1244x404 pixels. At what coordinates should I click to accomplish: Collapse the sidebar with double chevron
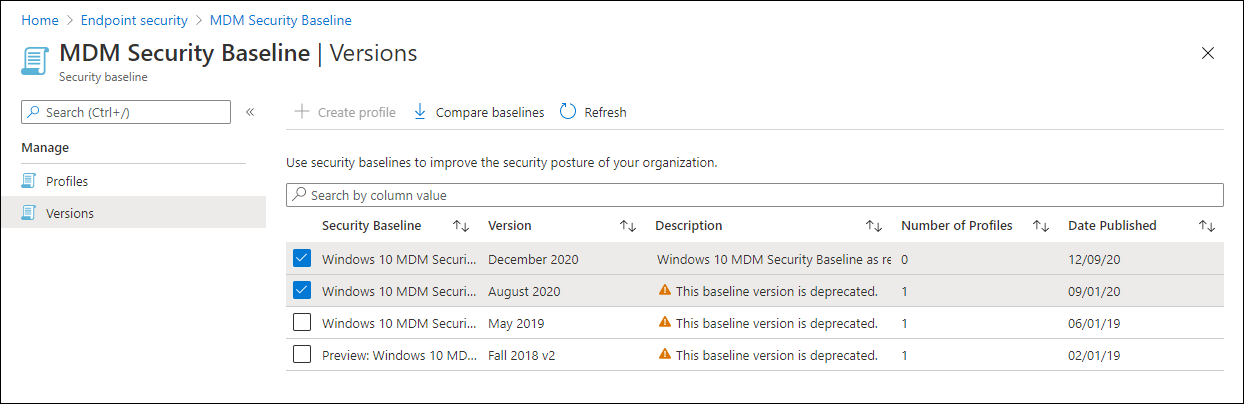(250, 112)
